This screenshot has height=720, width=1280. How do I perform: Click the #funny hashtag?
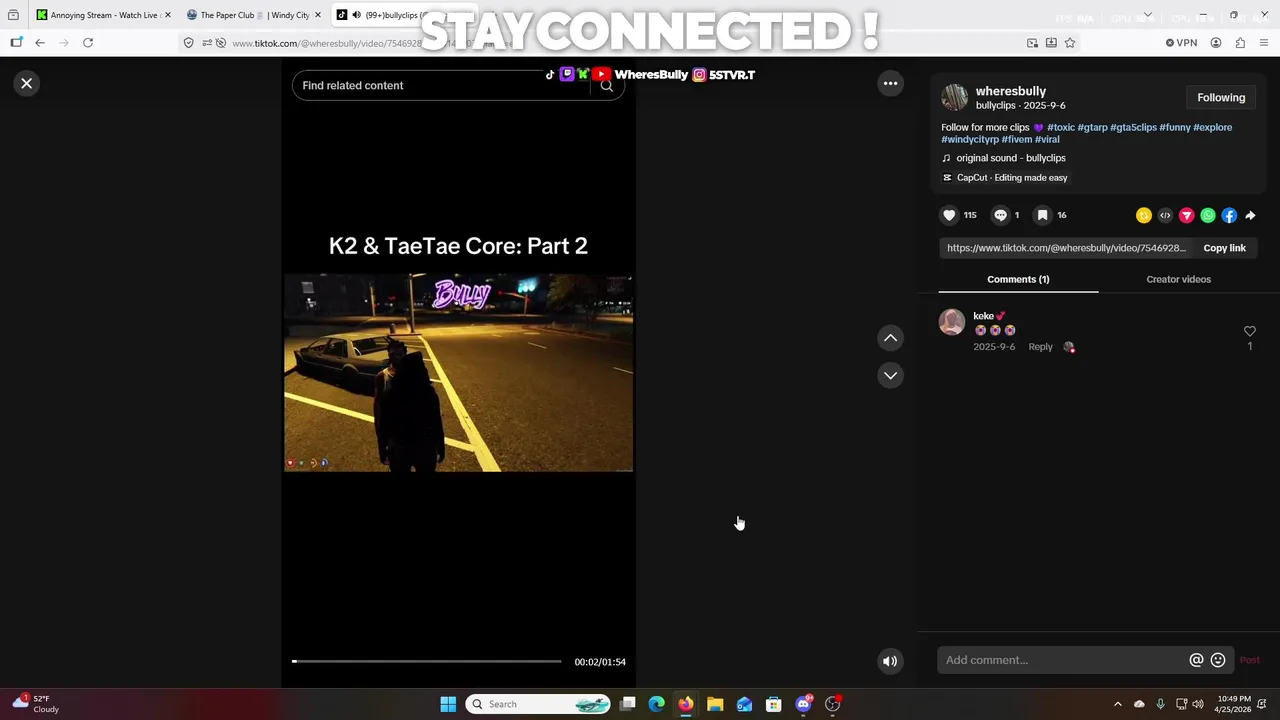pyautogui.click(x=1175, y=127)
